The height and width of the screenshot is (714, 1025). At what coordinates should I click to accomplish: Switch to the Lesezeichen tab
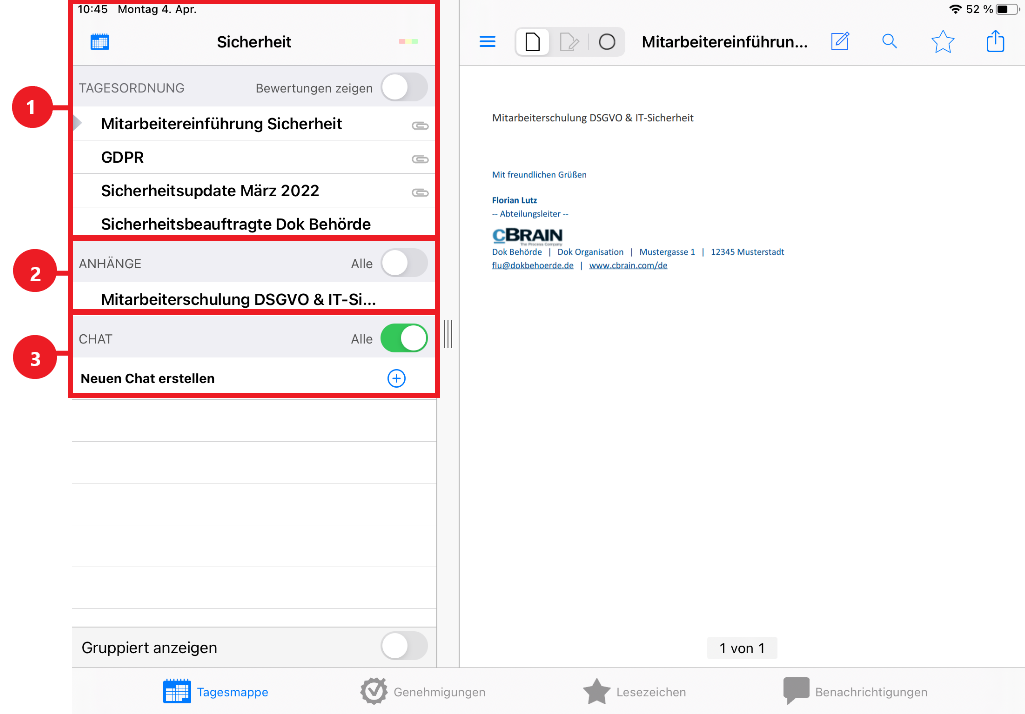[634, 691]
